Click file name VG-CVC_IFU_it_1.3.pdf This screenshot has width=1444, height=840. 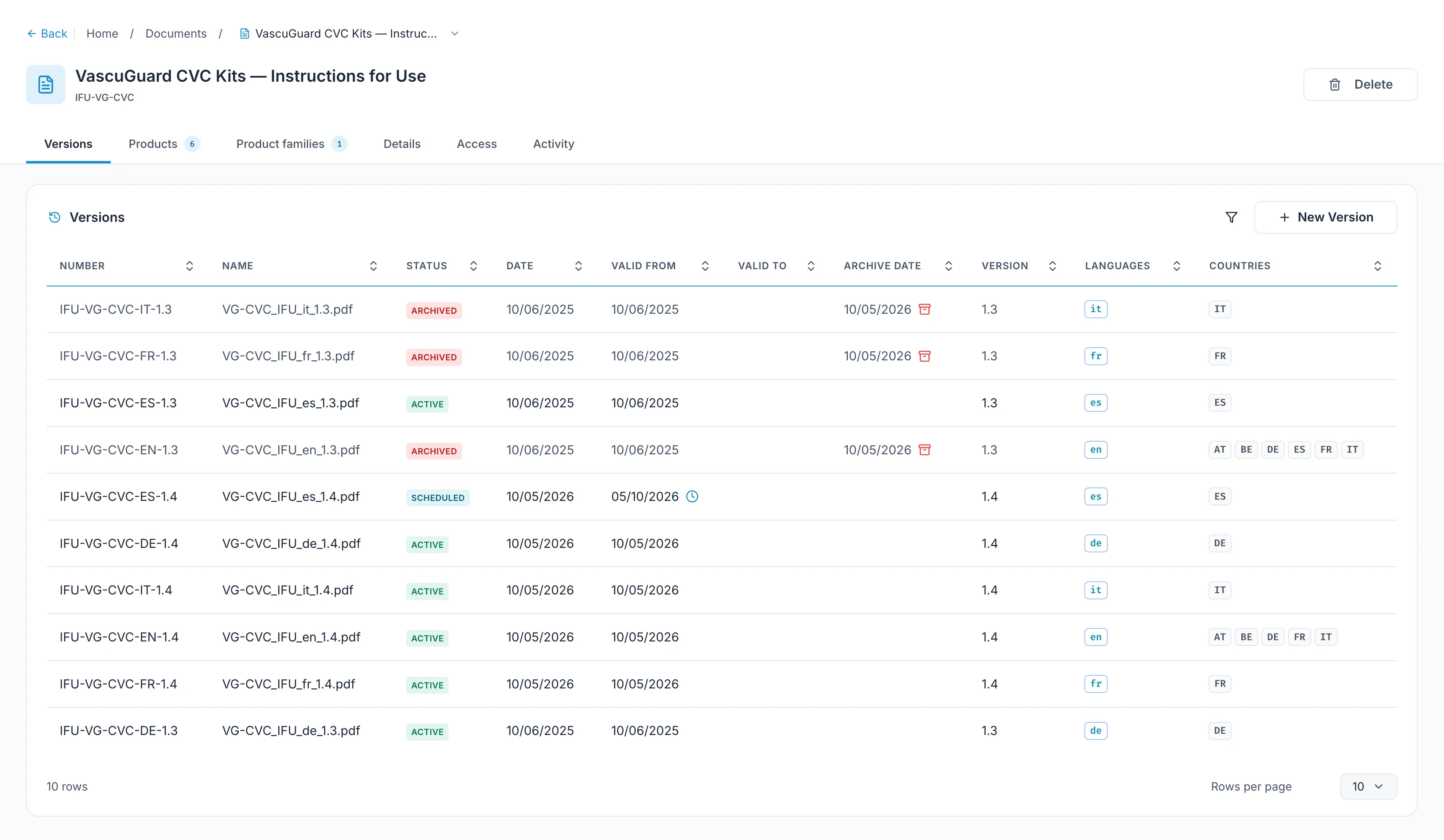(287, 309)
